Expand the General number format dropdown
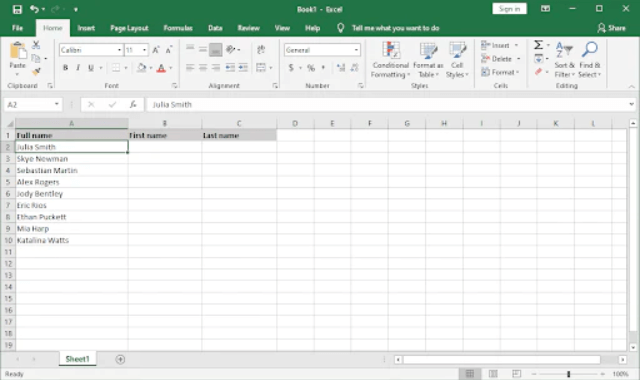The width and height of the screenshot is (640, 380). [x=356, y=50]
